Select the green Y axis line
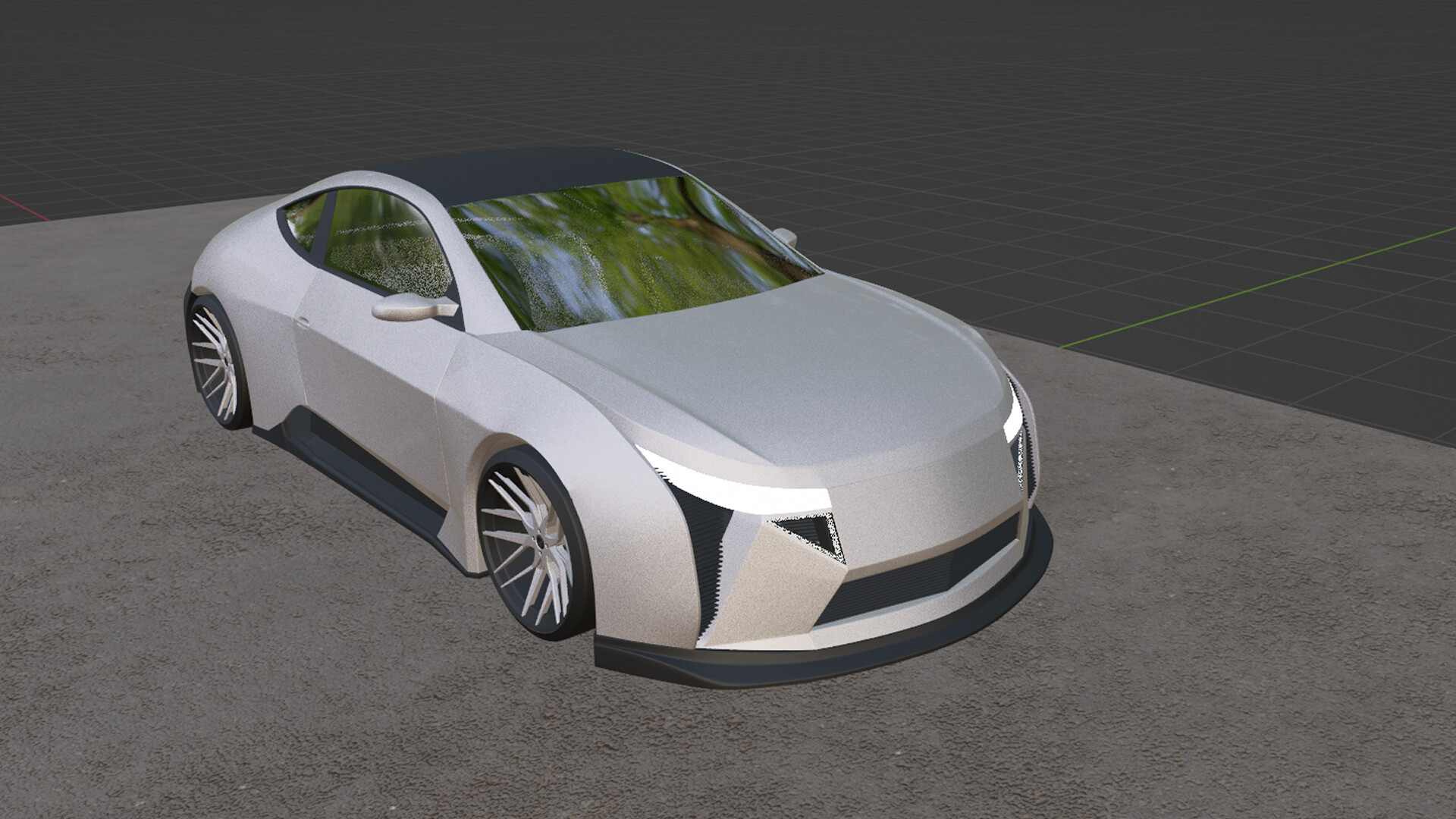The height and width of the screenshot is (819, 1456). coord(1251,288)
